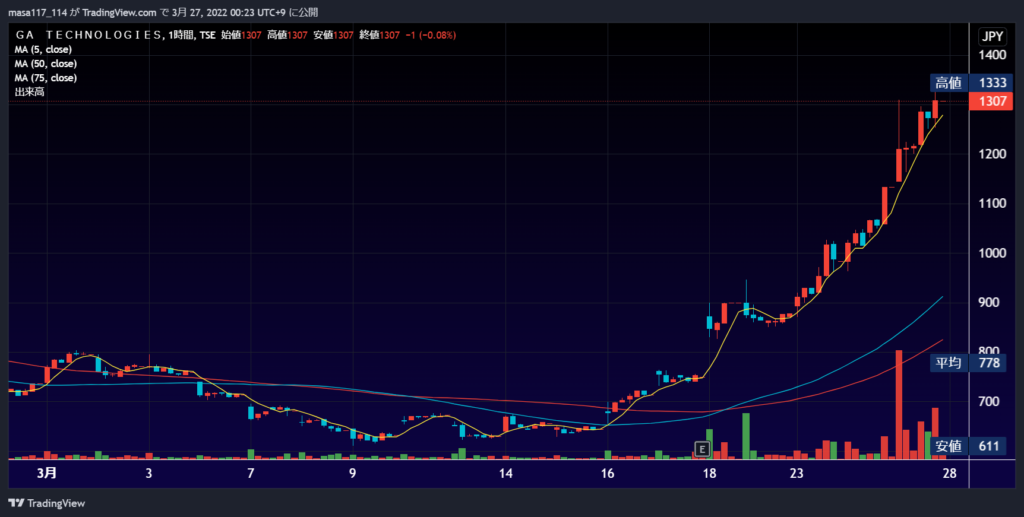Screen dimensions: 1024x517
Task: Click the 28 date axis label
Action: [x=950, y=473]
